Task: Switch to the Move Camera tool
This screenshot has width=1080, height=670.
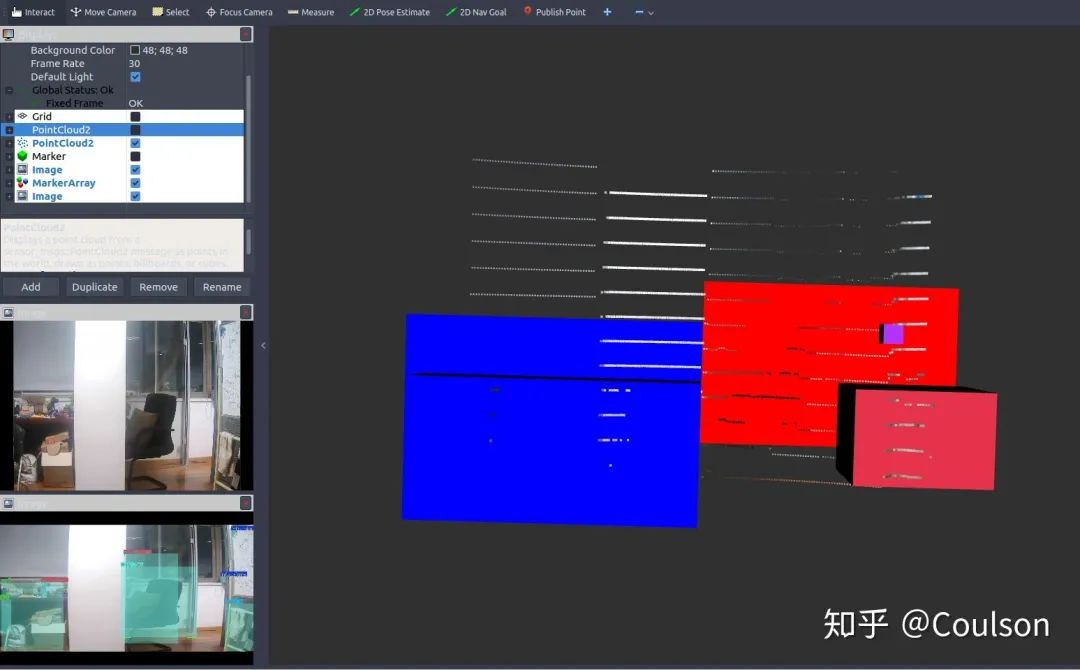Action: (103, 12)
